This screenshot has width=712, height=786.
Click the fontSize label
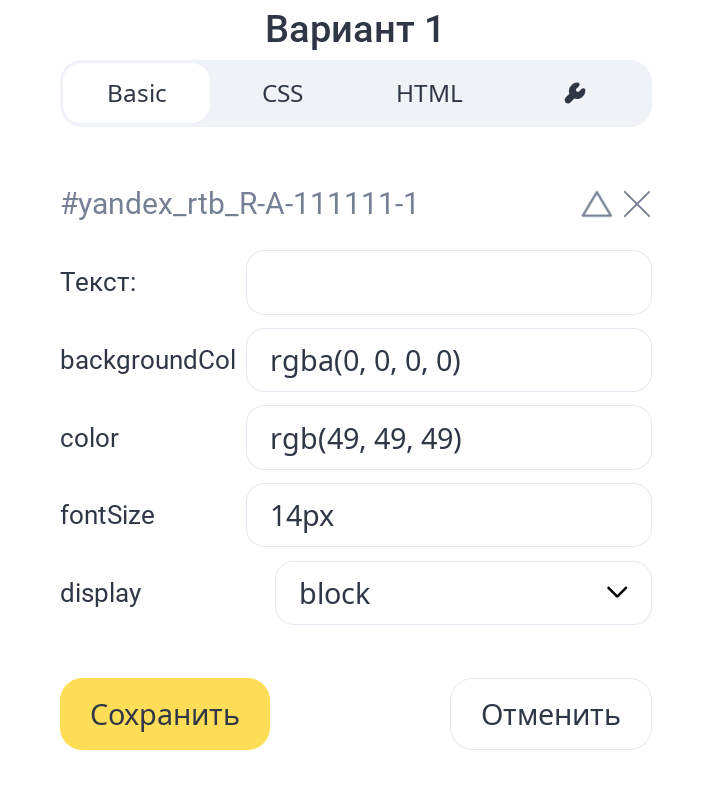pos(107,515)
